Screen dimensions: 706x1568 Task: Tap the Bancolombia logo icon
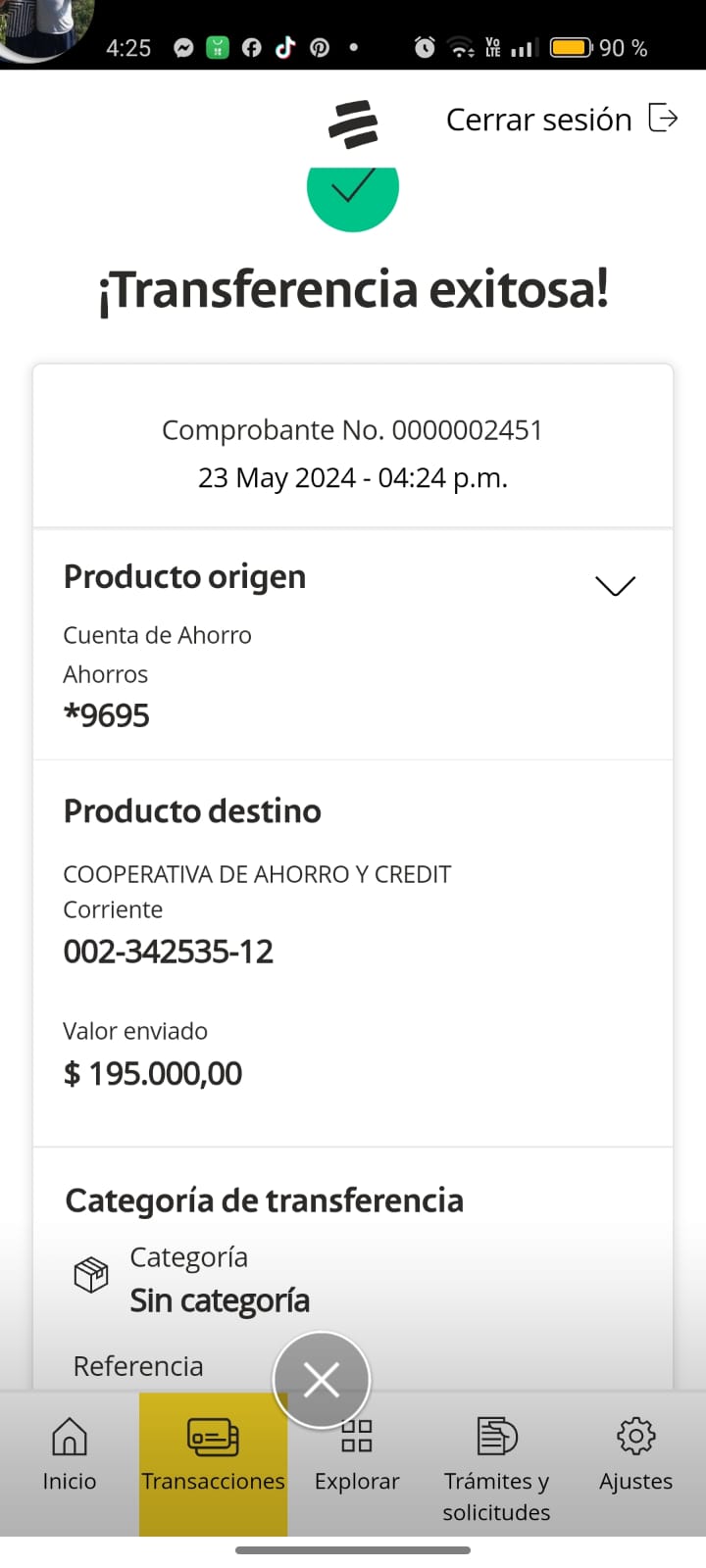tap(353, 123)
